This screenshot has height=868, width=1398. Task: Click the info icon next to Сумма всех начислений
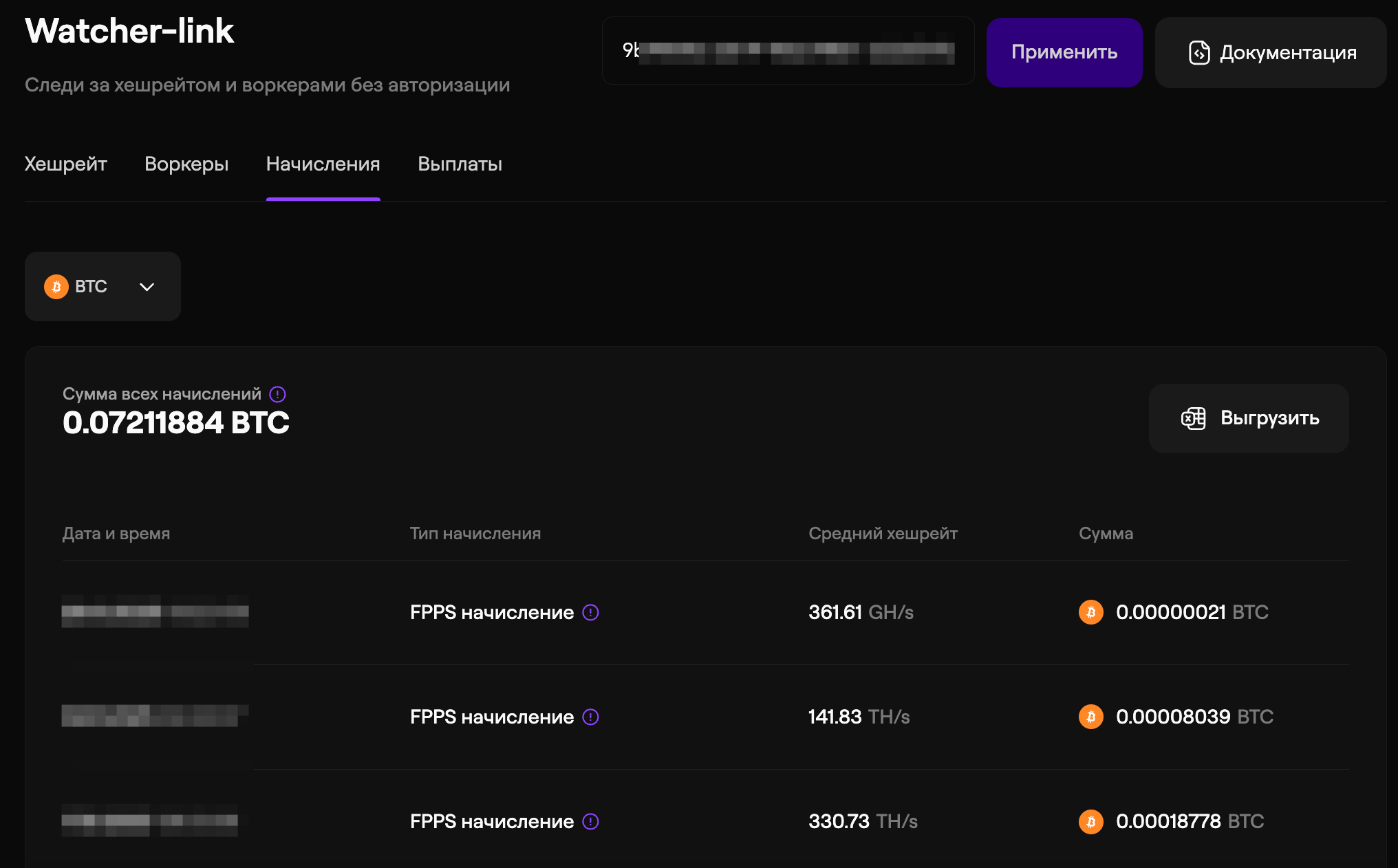(277, 394)
